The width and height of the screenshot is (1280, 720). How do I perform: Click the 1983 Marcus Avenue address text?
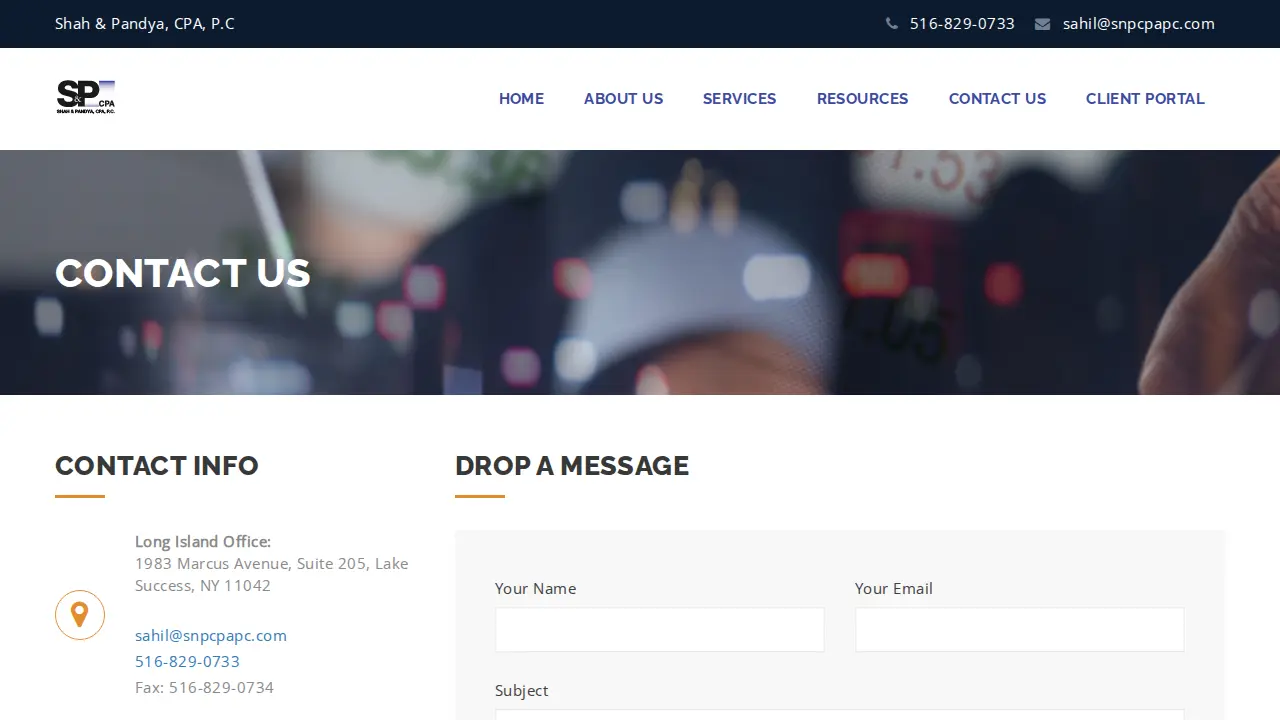point(272,575)
